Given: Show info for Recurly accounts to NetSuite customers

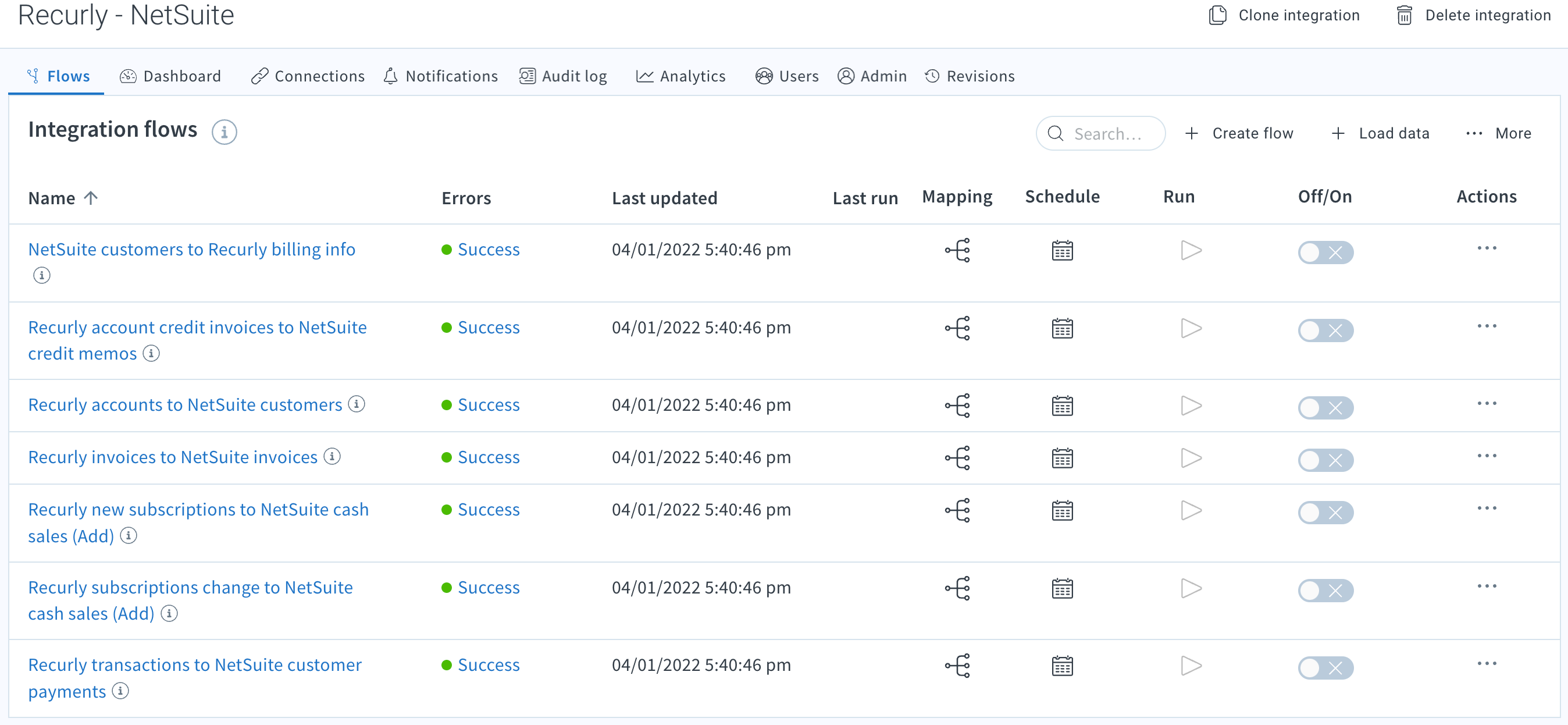Looking at the screenshot, I should pos(357,404).
